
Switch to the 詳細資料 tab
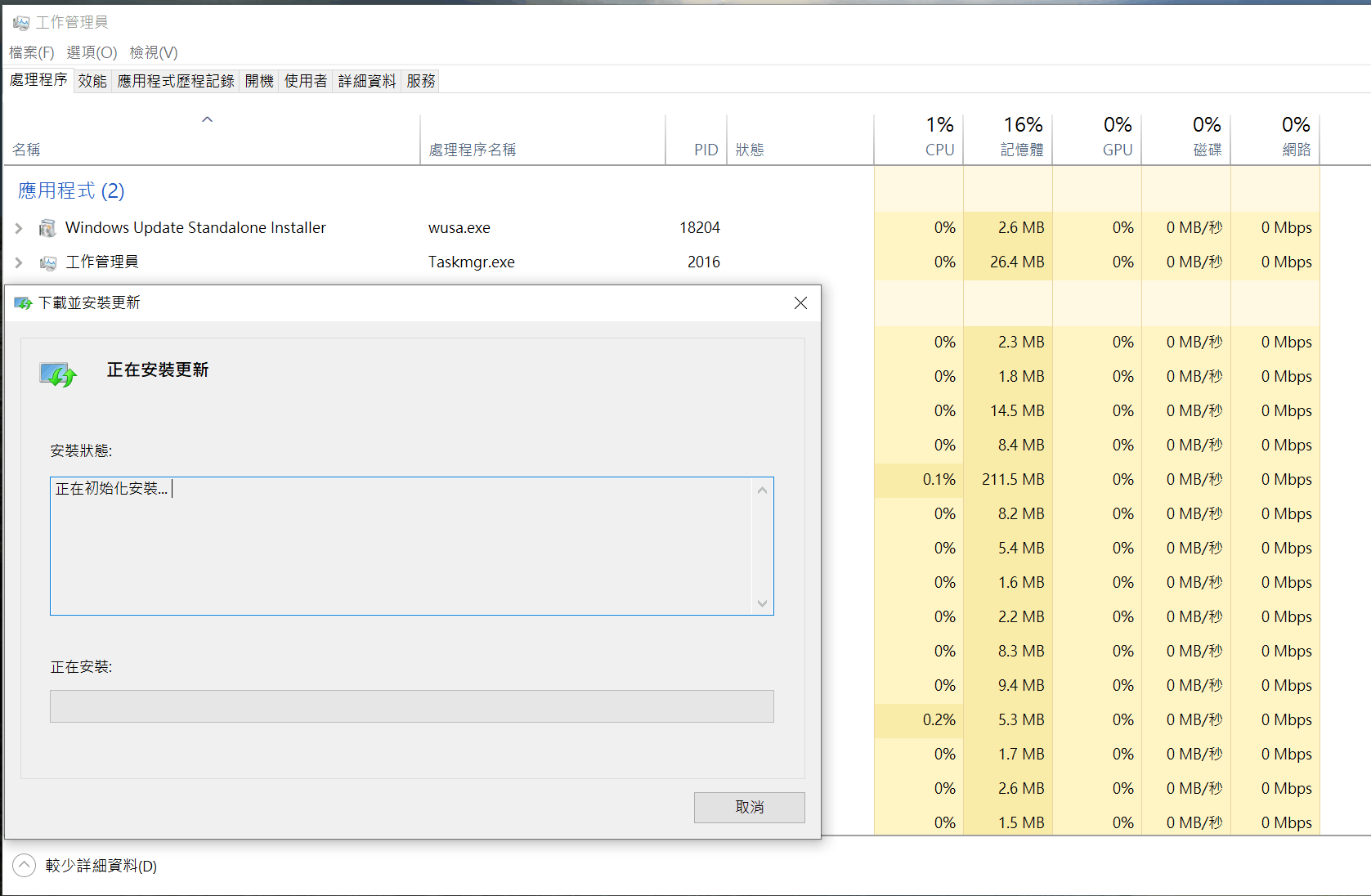tap(367, 81)
